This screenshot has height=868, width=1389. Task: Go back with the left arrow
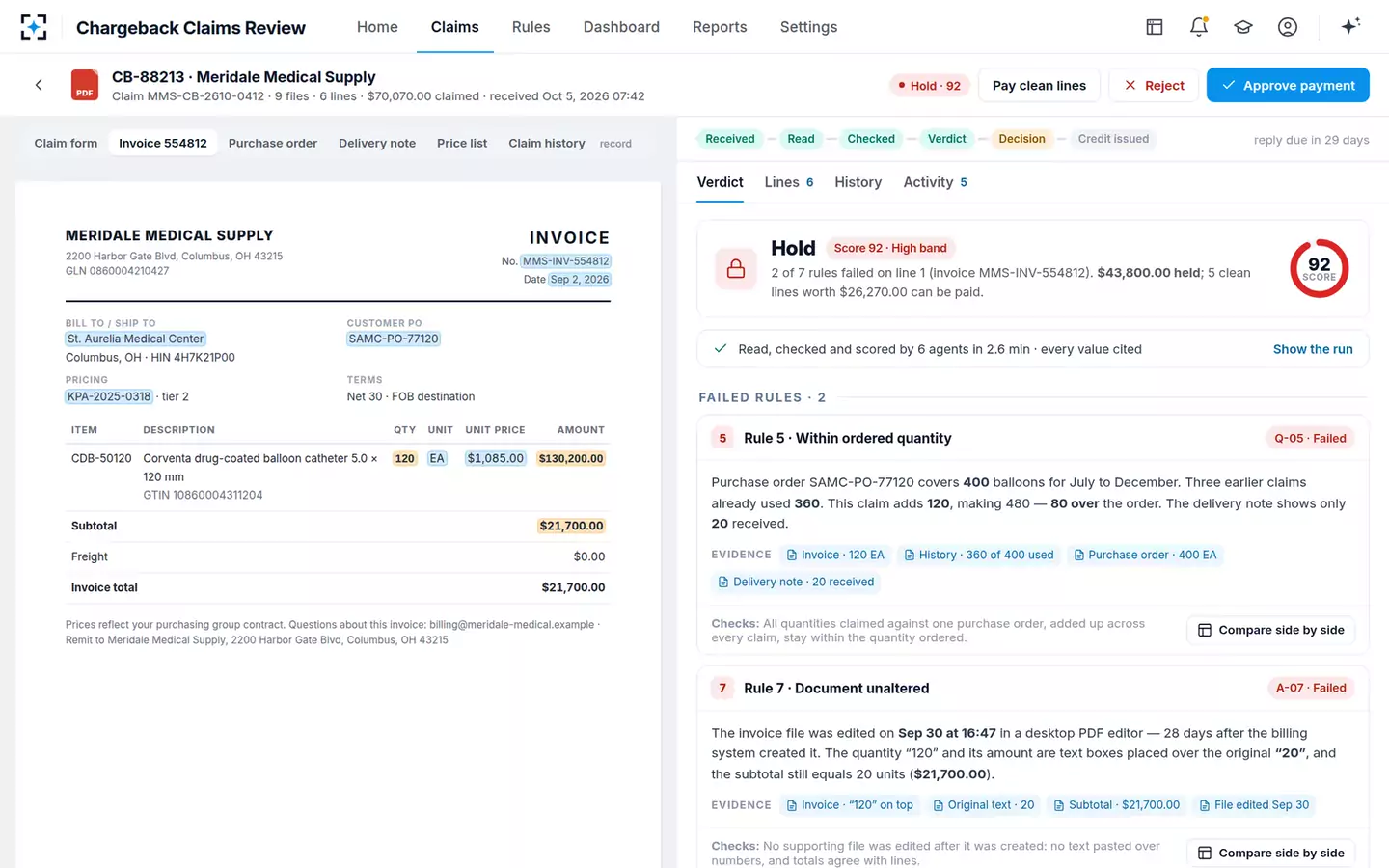tap(39, 85)
